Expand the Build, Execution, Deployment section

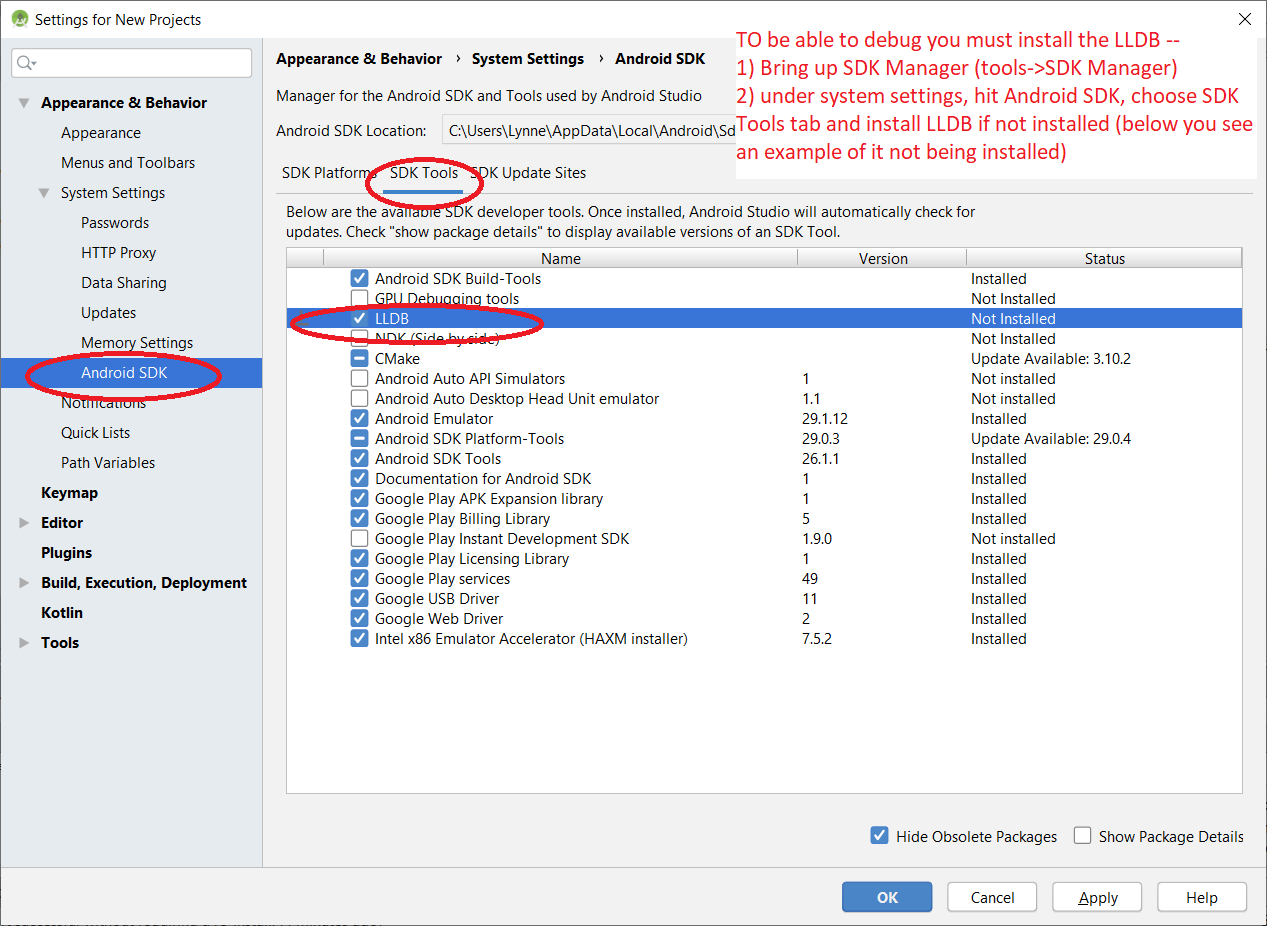pyautogui.click(x=24, y=583)
